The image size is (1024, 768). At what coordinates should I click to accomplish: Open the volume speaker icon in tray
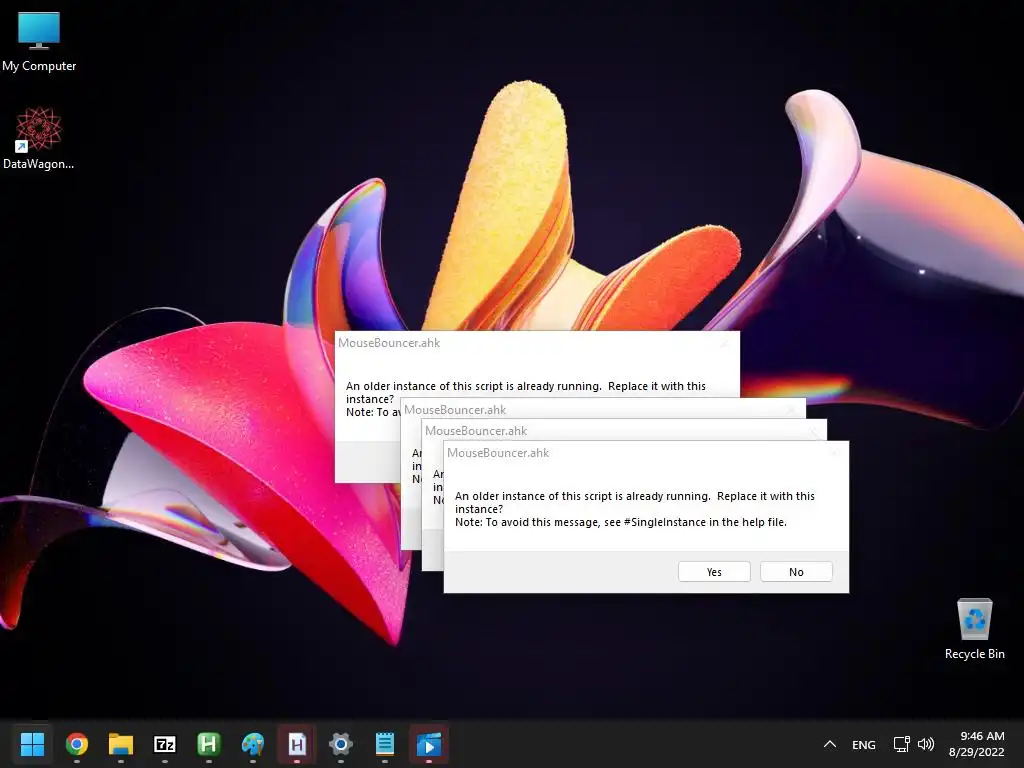(925, 744)
